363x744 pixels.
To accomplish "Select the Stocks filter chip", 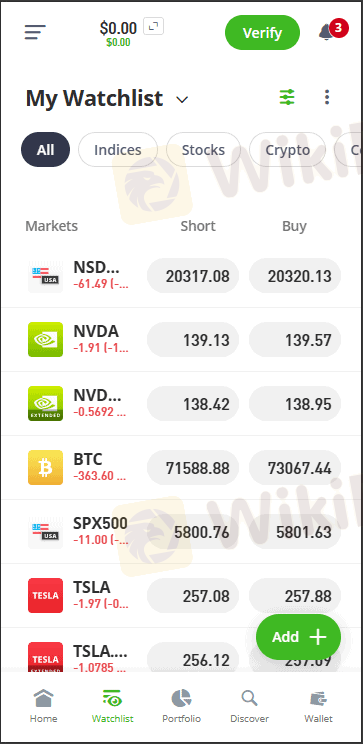I will [x=203, y=149].
